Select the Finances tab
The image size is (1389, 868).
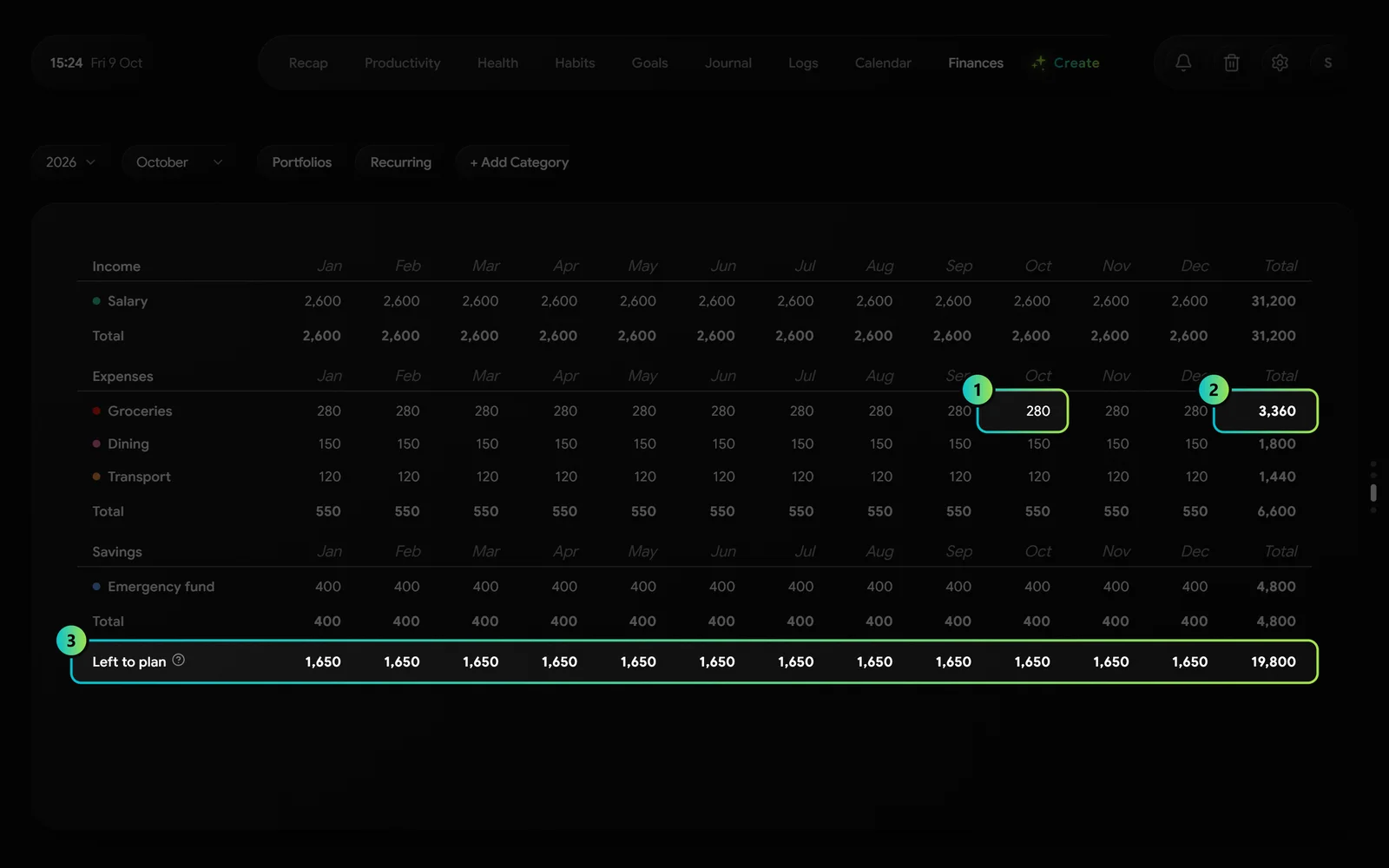click(x=976, y=62)
